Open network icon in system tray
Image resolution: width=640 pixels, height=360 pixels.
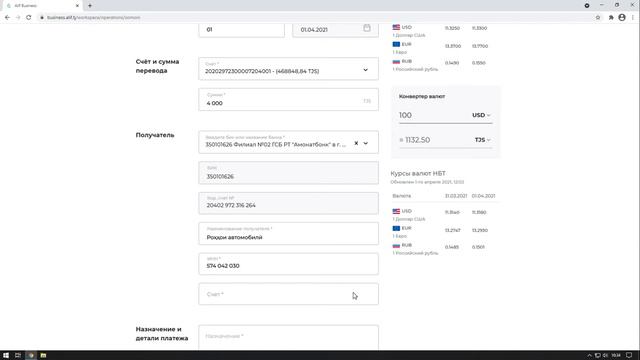[x=597, y=356]
